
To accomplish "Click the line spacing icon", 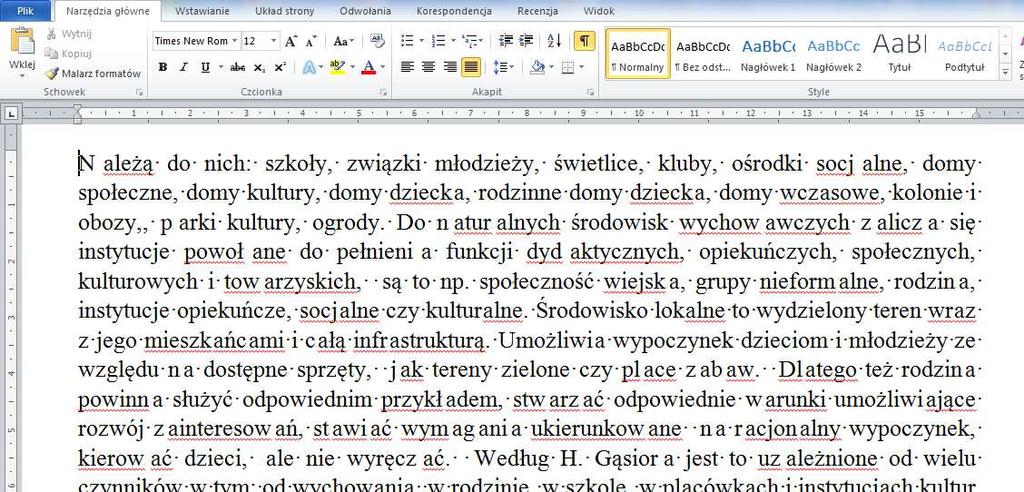I will (x=500, y=67).
